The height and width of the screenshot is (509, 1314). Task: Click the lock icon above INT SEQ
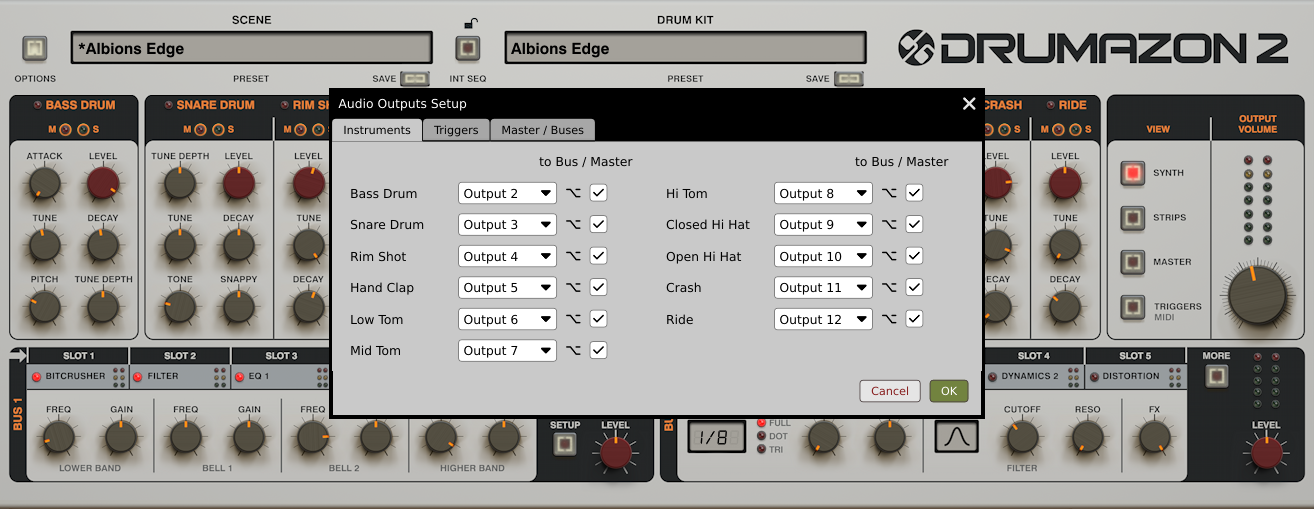pos(468,23)
